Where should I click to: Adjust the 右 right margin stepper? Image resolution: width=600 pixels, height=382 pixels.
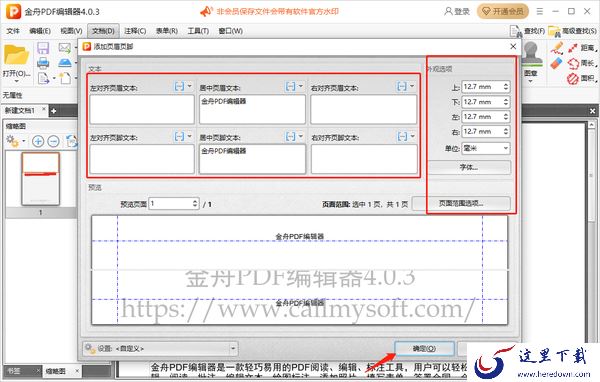click(506, 132)
